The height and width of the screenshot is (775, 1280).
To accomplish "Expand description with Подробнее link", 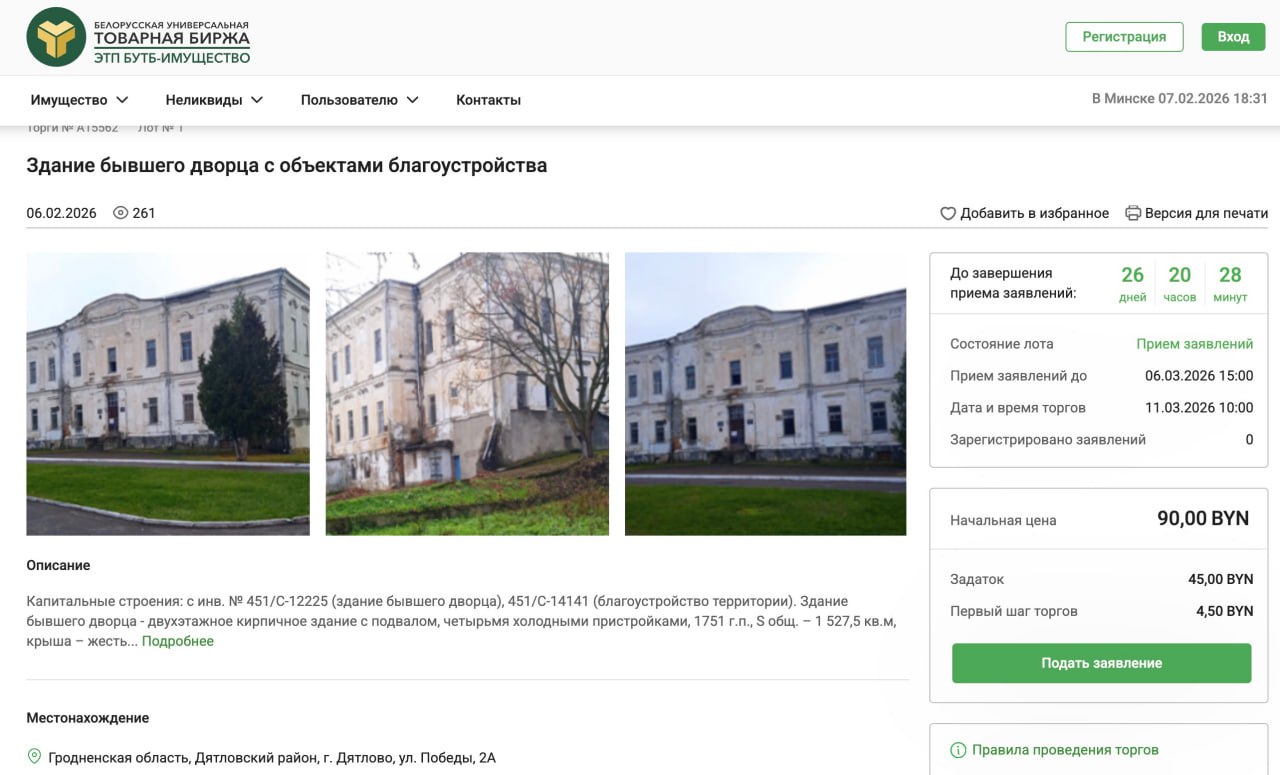I will [178, 641].
